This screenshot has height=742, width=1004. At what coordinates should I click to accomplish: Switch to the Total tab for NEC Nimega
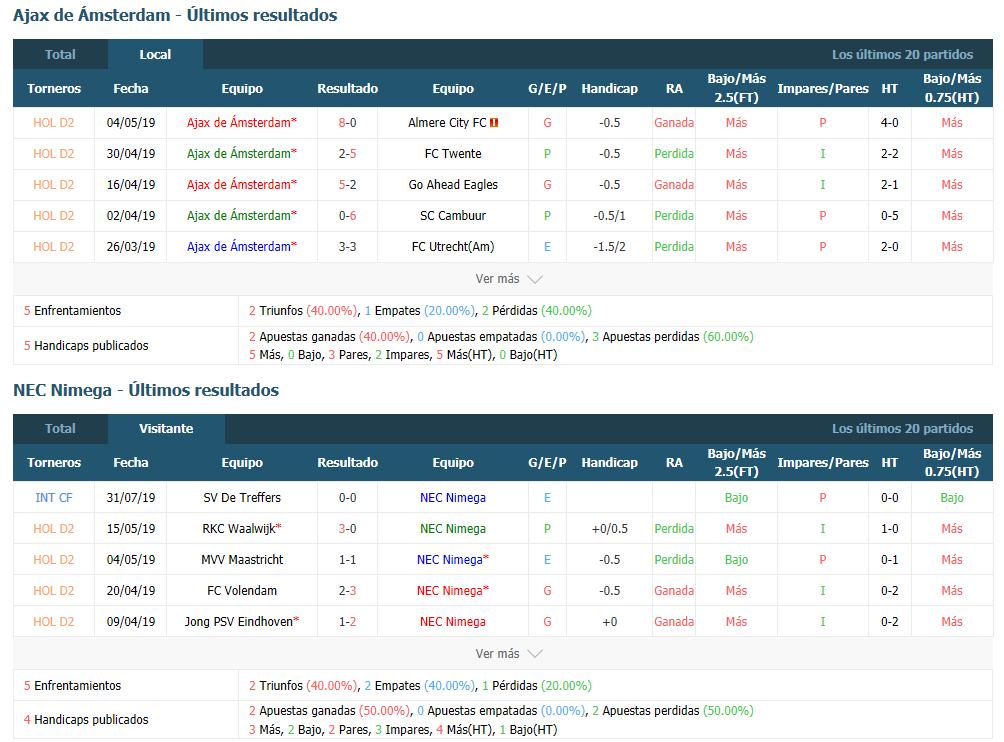pos(60,429)
